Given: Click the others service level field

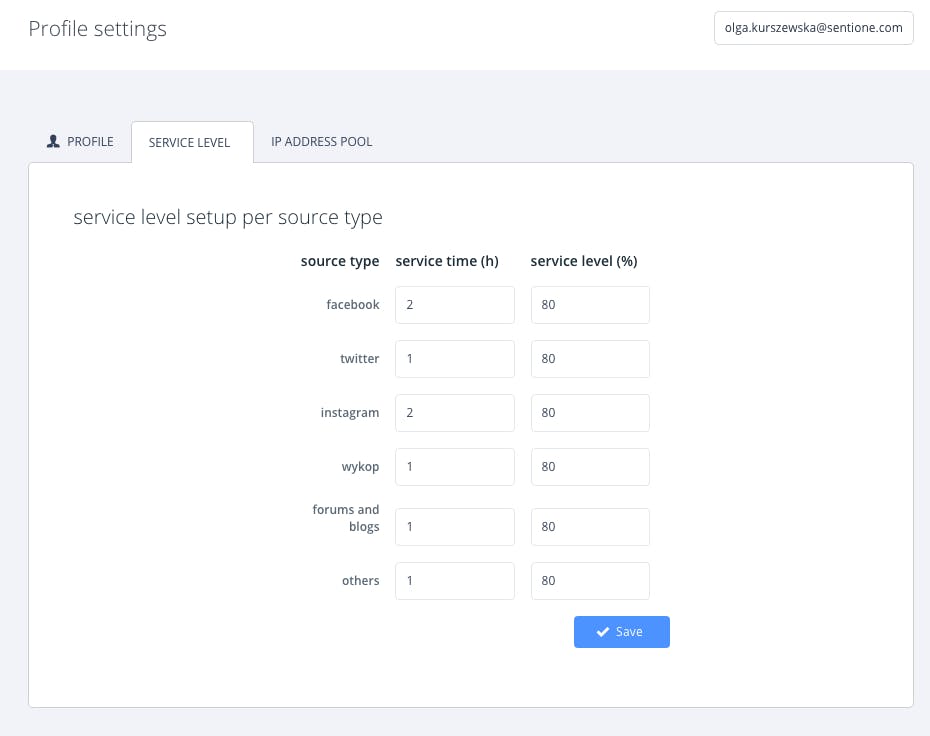Looking at the screenshot, I should 589,581.
